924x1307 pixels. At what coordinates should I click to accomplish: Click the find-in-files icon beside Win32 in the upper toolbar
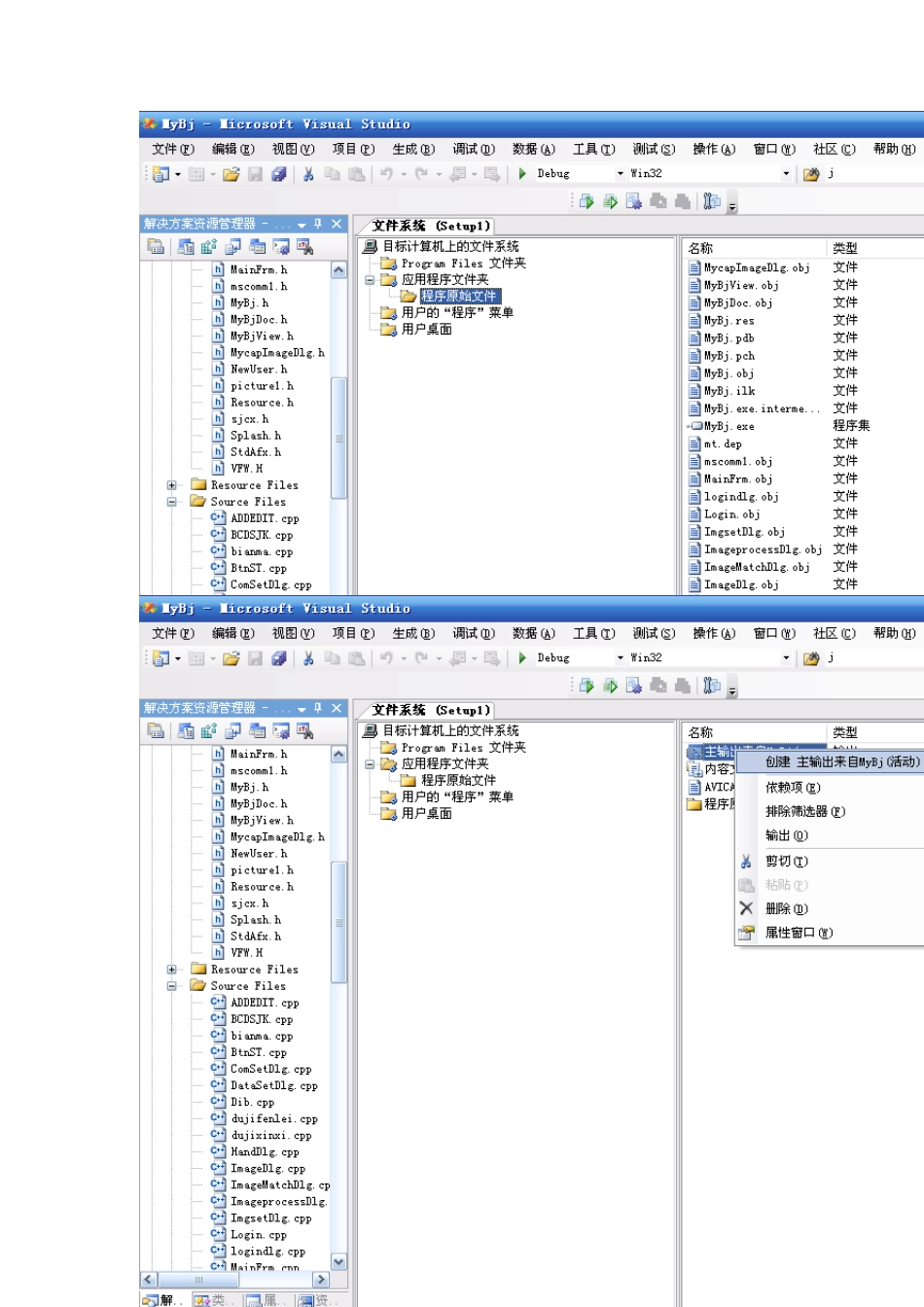click(x=811, y=174)
